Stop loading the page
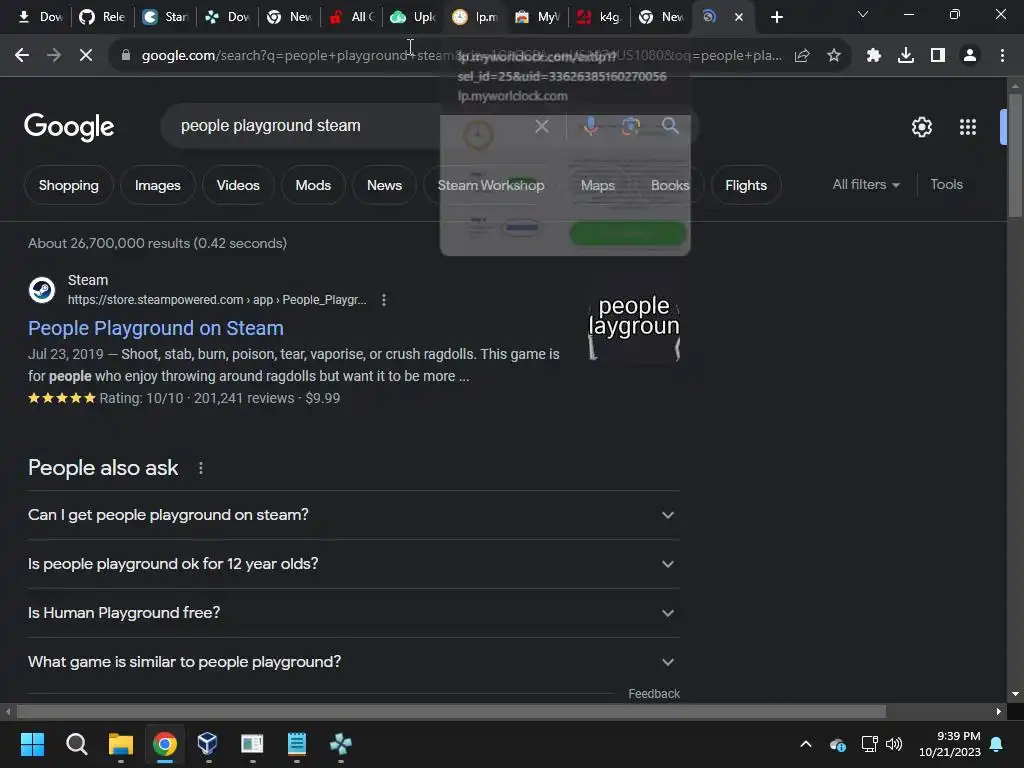This screenshot has height=768, width=1024. pos(86,56)
